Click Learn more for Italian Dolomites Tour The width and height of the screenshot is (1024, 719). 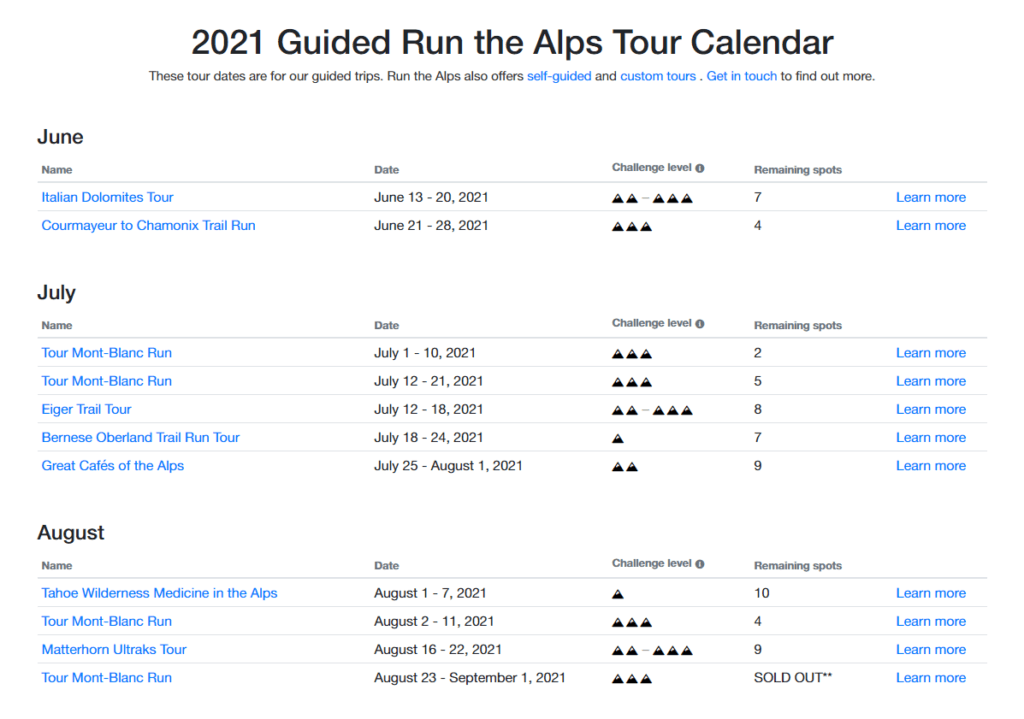pos(930,197)
